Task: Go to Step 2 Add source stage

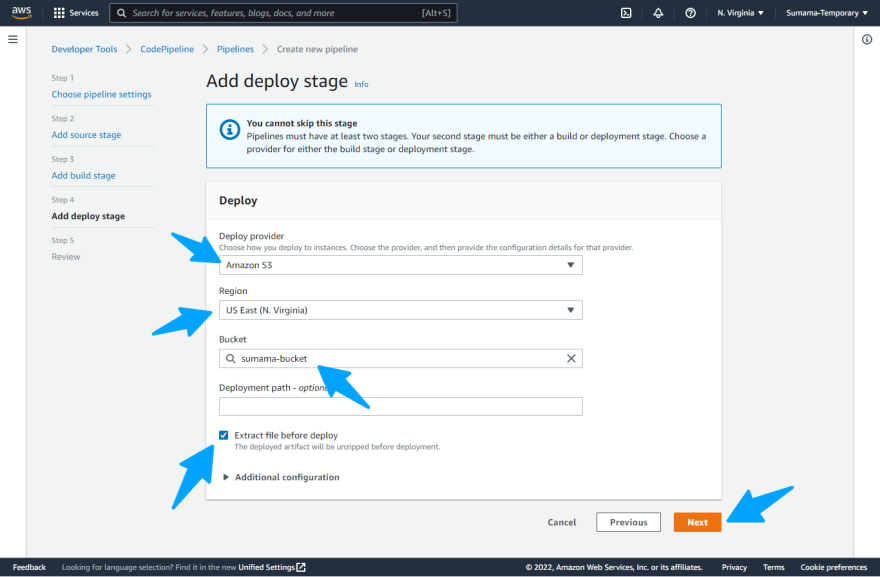Action: pyautogui.click(x=86, y=135)
